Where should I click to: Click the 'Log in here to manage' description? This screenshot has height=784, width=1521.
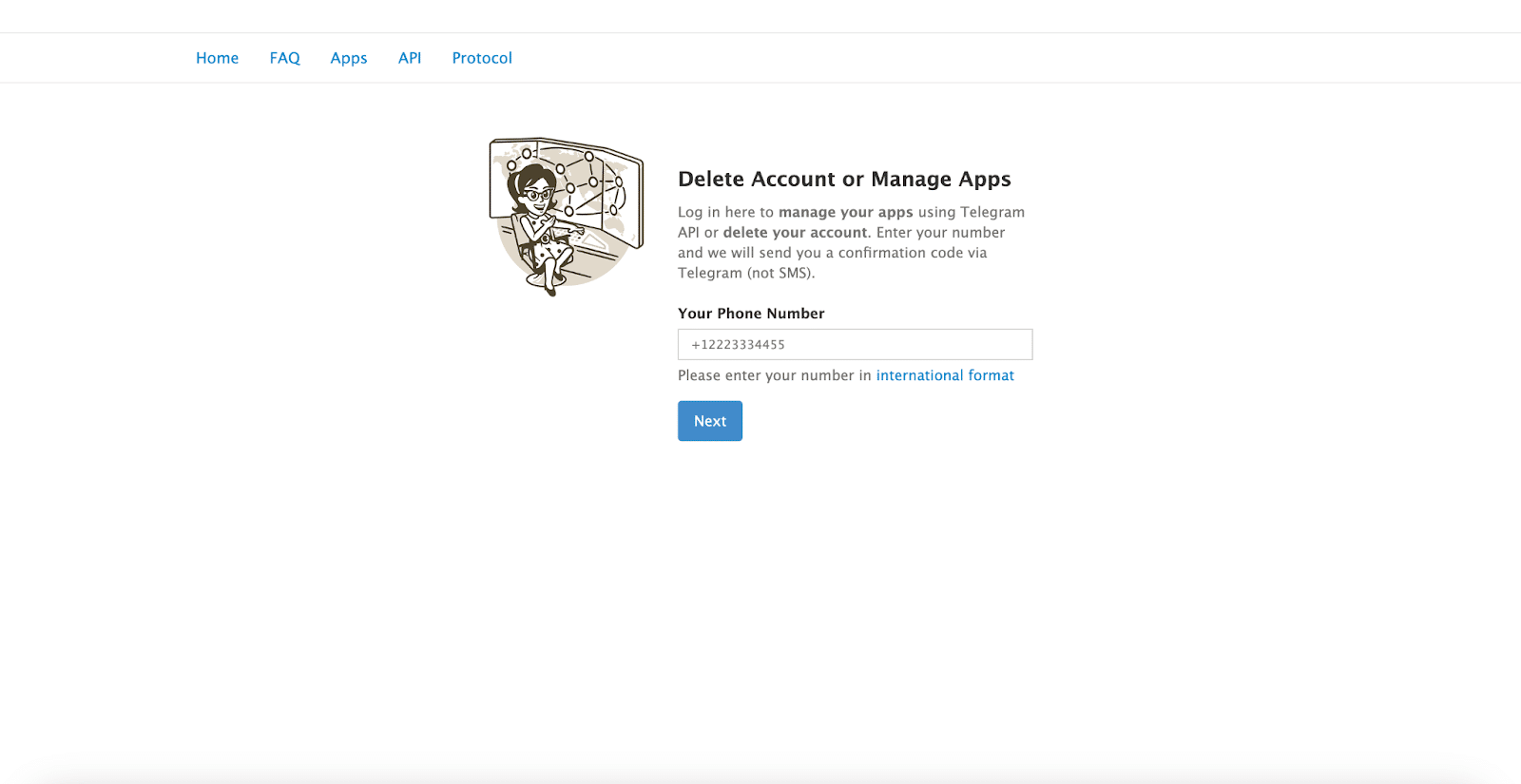[852, 242]
